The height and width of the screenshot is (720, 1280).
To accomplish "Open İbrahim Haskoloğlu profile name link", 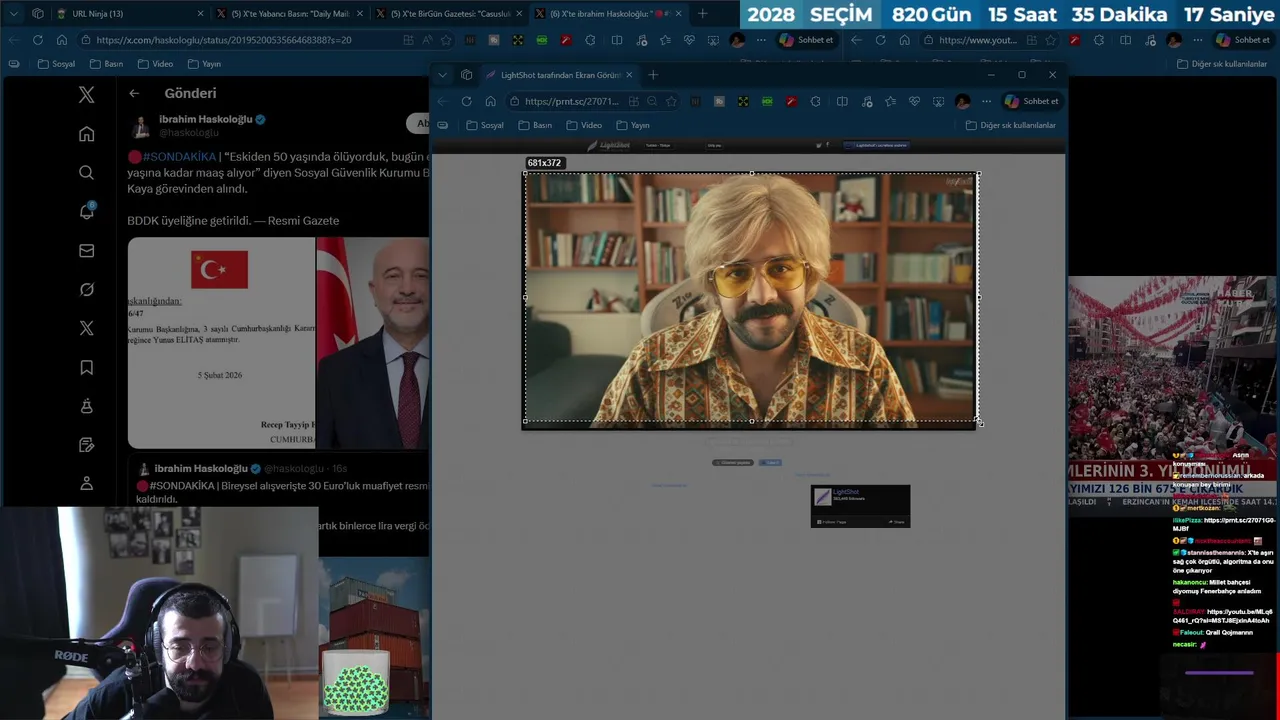I will coord(206,119).
